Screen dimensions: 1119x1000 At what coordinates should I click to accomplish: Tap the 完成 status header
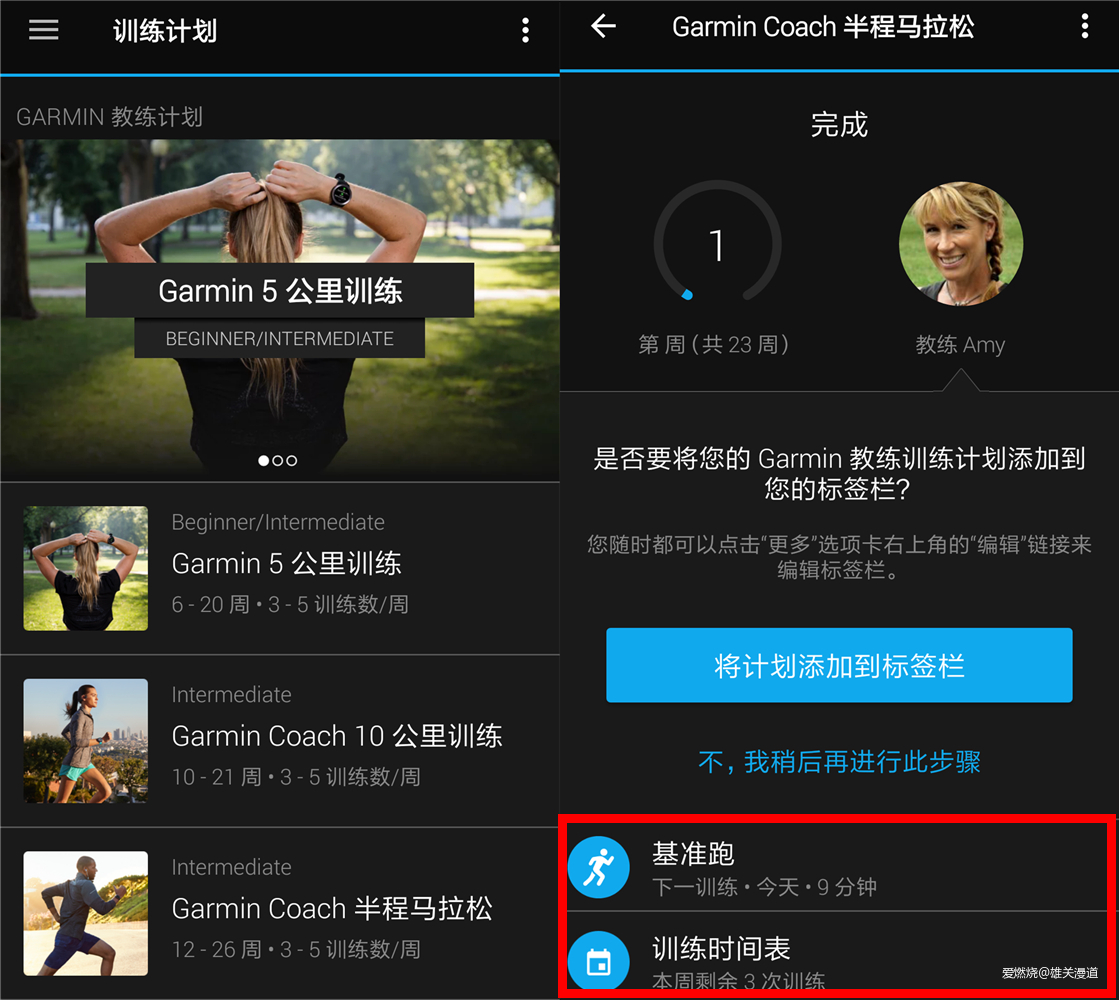pos(839,124)
